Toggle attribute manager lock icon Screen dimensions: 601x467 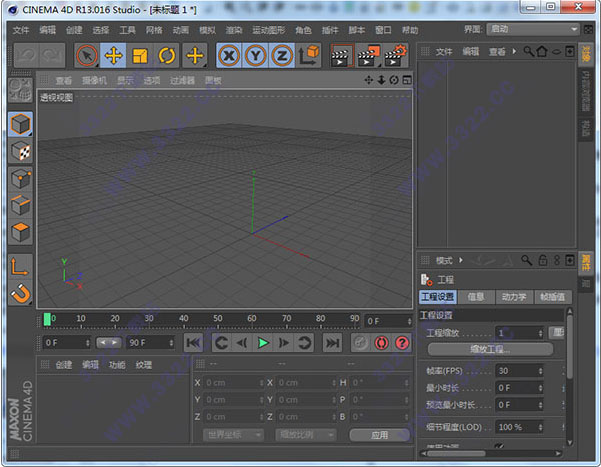click(x=543, y=260)
